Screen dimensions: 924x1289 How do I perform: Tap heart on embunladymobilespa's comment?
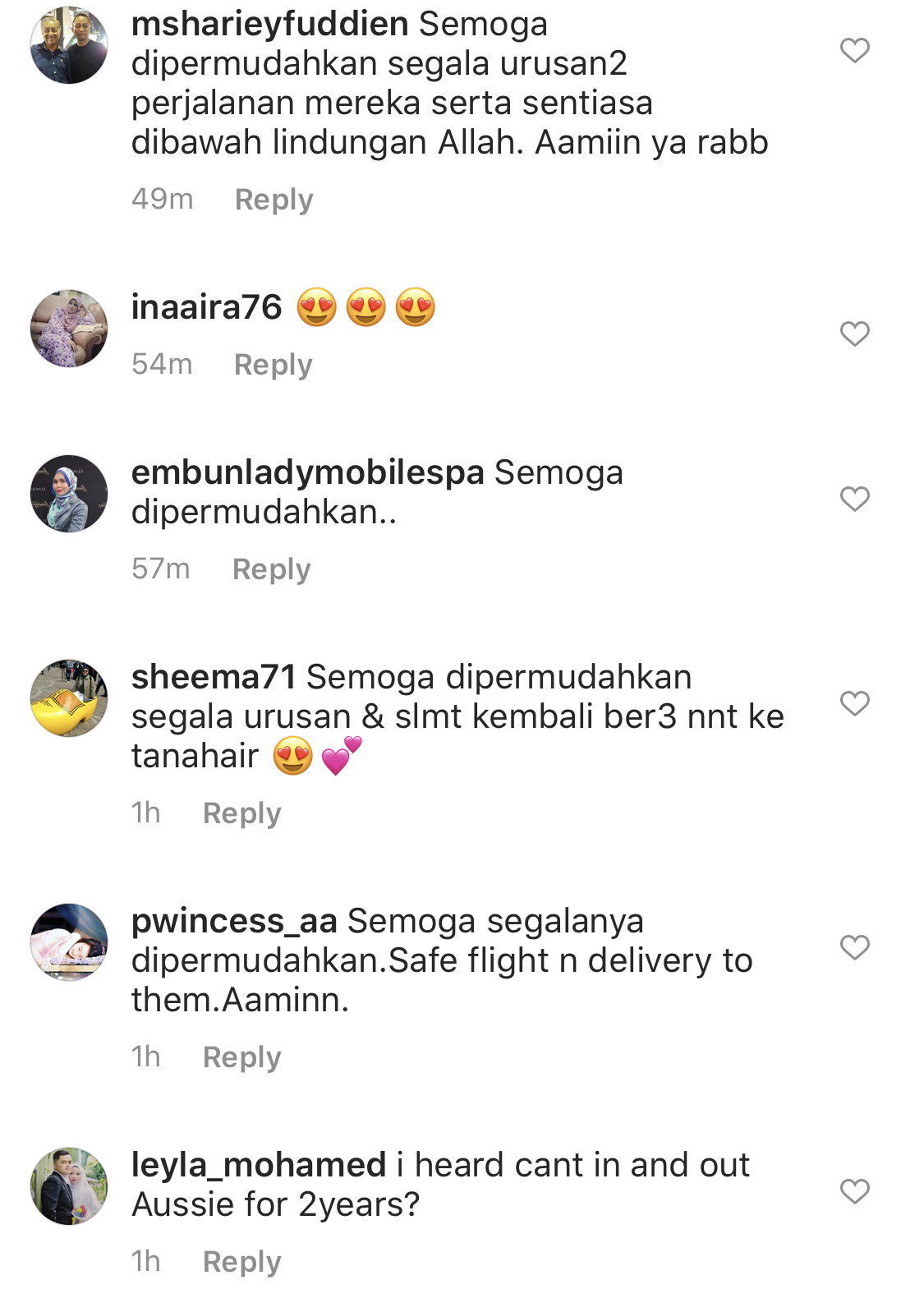pyautogui.click(x=854, y=499)
